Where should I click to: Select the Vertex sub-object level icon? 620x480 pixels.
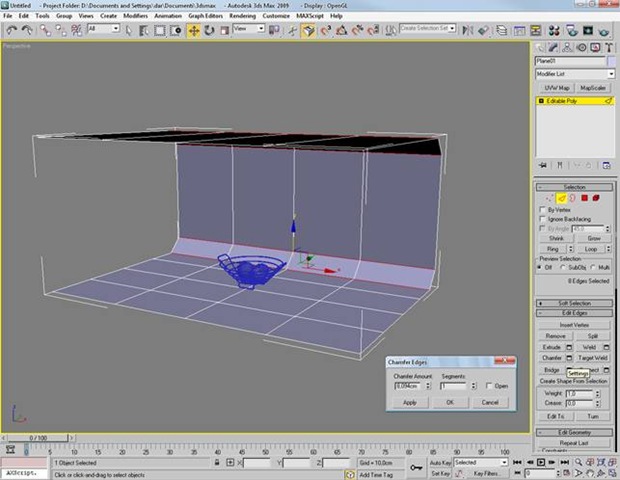(x=548, y=198)
